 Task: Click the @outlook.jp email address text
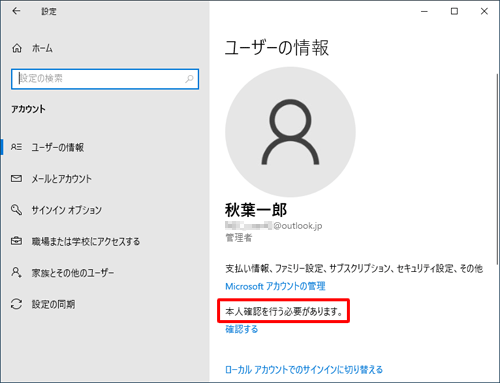click(274, 226)
